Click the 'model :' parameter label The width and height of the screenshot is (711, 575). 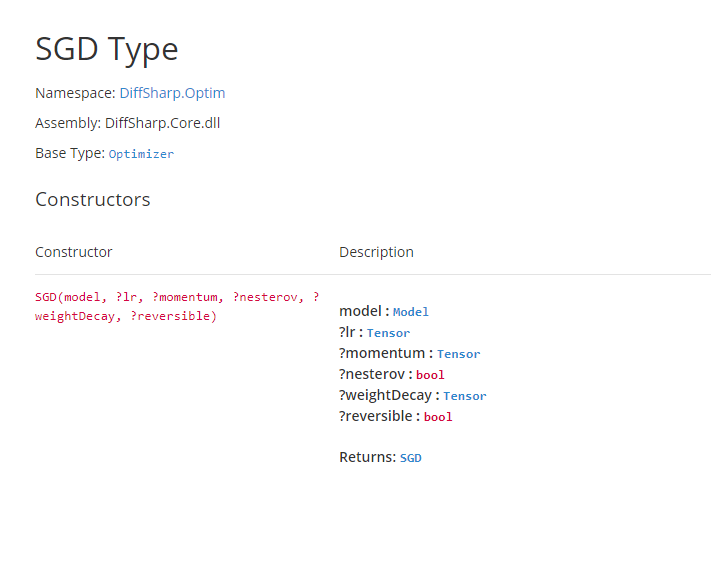coord(364,311)
